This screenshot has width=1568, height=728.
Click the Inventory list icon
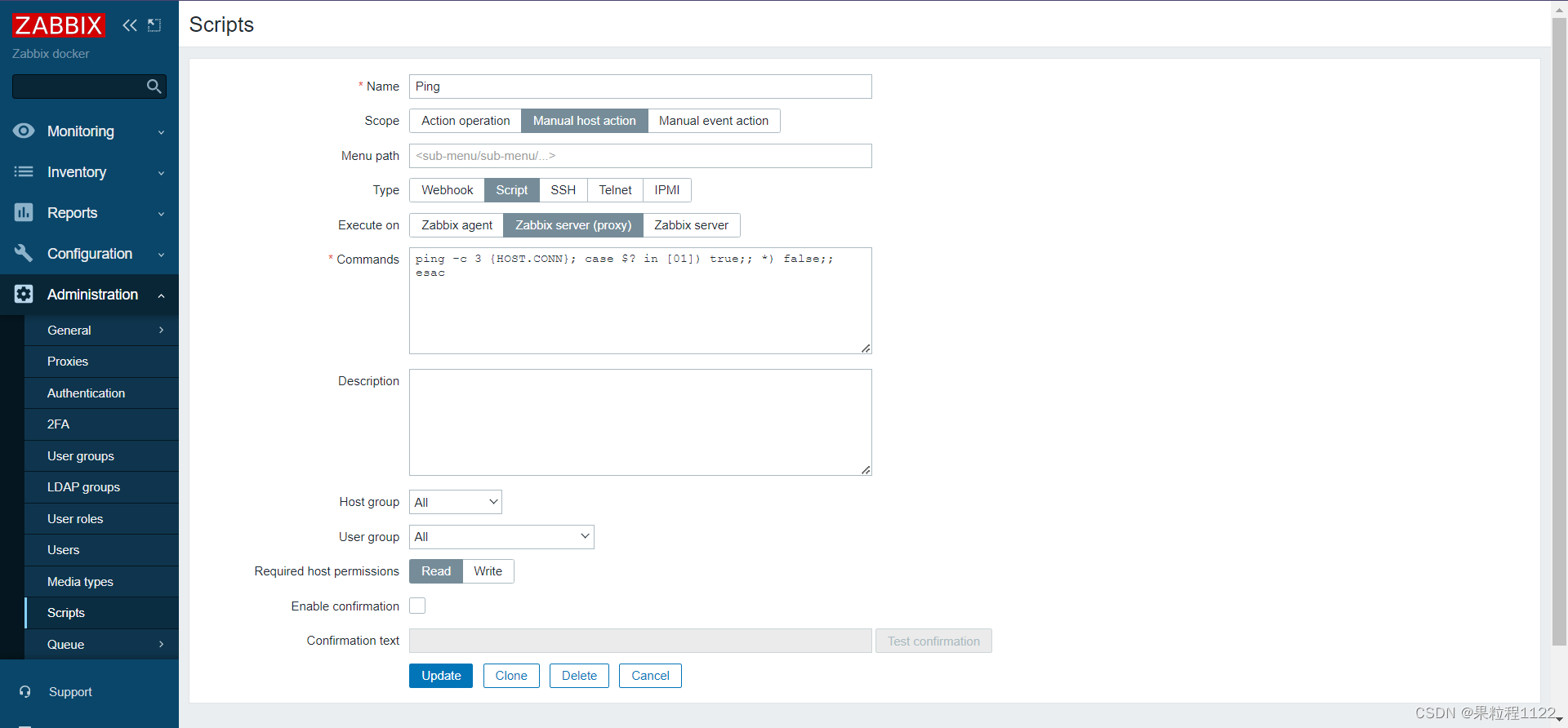(24, 171)
